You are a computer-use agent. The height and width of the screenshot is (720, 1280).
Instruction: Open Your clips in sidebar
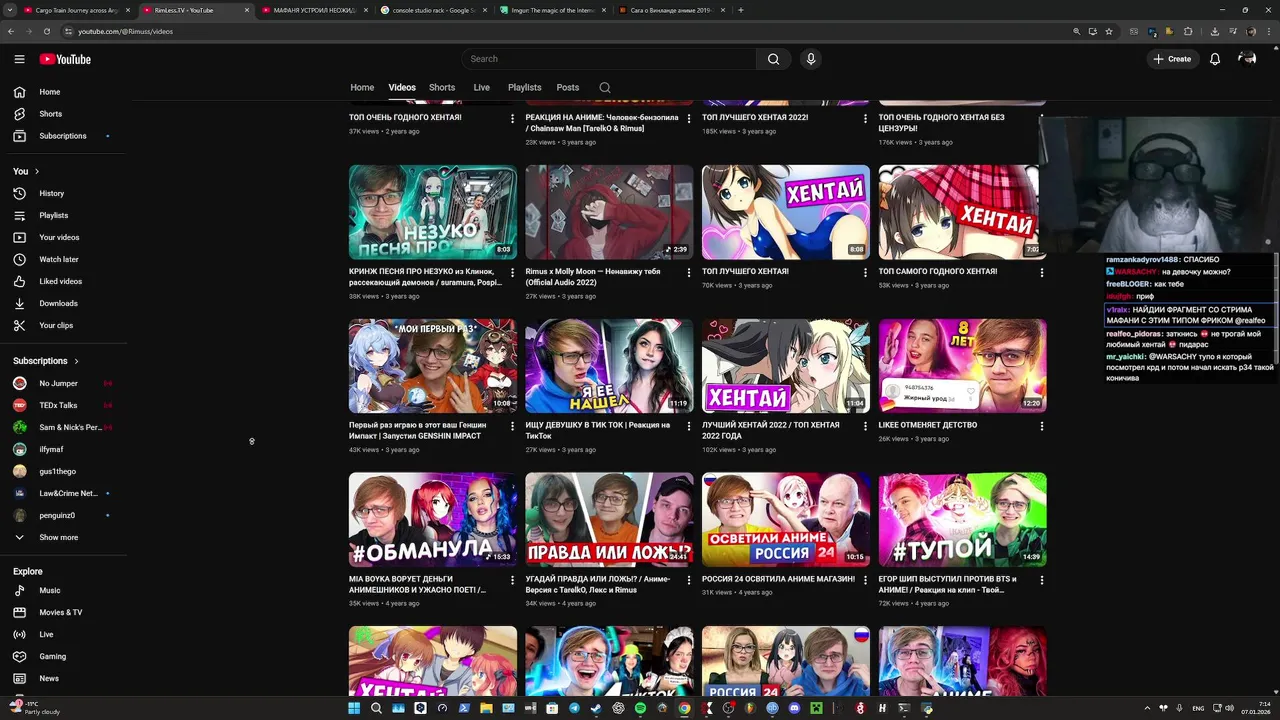pyautogui.click(x=64, y=325)
